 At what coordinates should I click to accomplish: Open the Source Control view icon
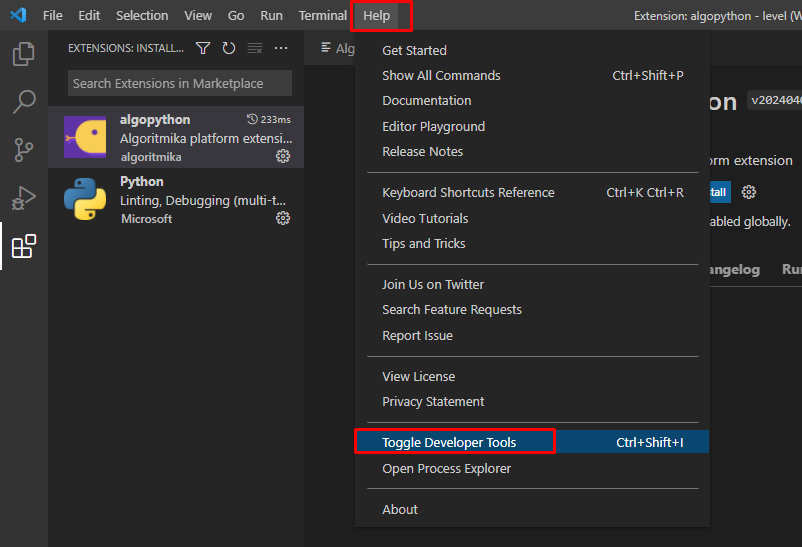(x=24, y=150)
